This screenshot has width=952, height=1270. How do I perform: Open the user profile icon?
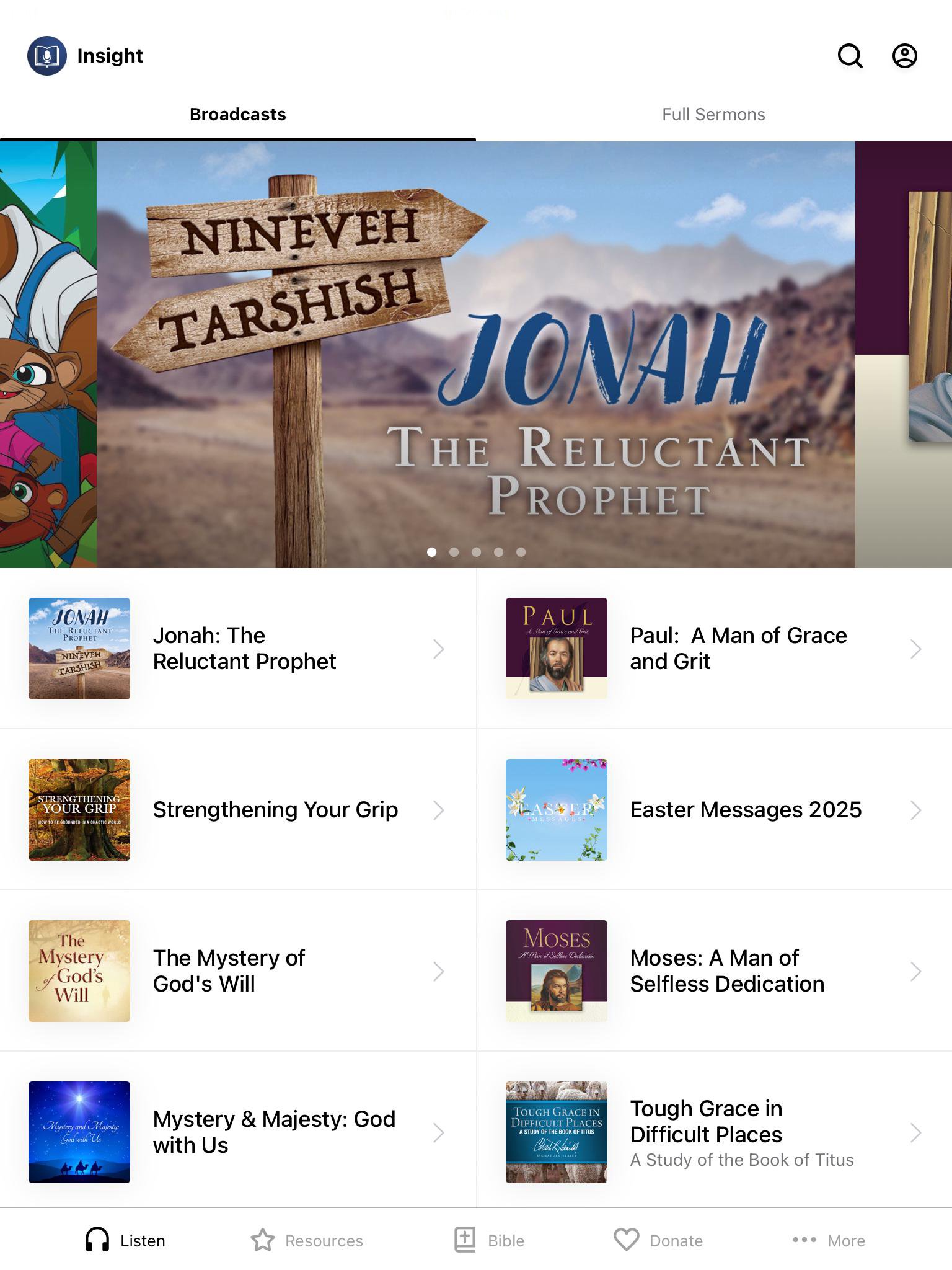(904, 56)
